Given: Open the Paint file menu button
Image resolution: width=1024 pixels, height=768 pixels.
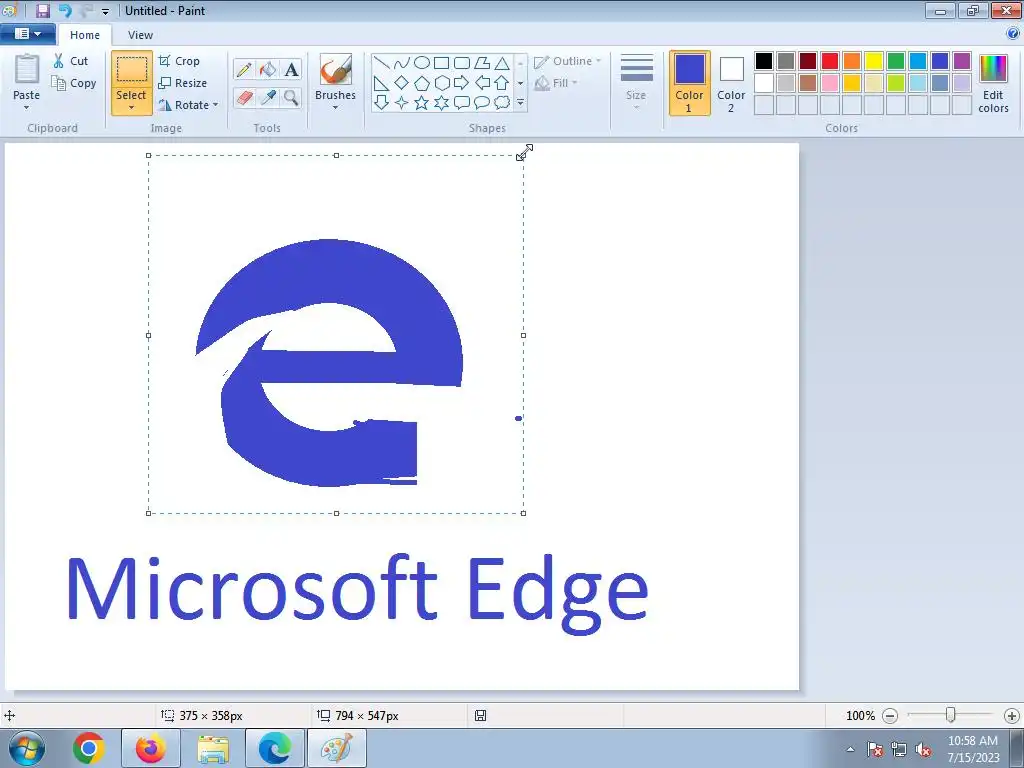Looking at the screenshot, I should (27, 34).
